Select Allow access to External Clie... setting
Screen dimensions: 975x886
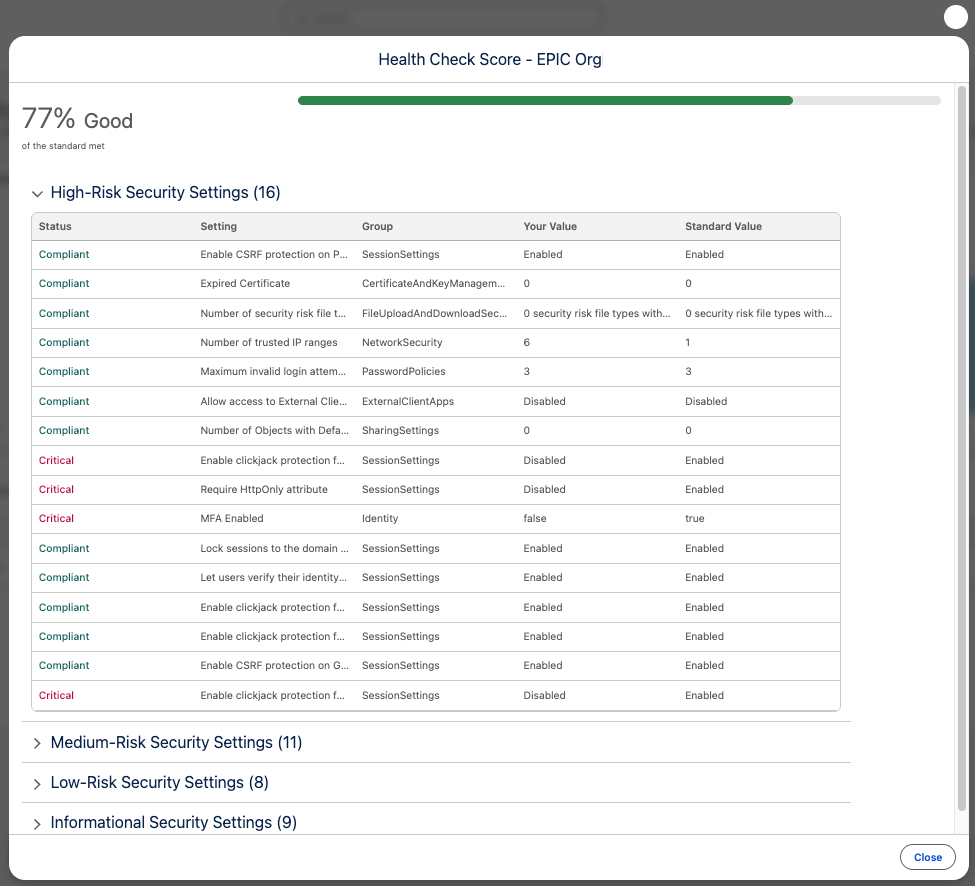tap(274, 401)
